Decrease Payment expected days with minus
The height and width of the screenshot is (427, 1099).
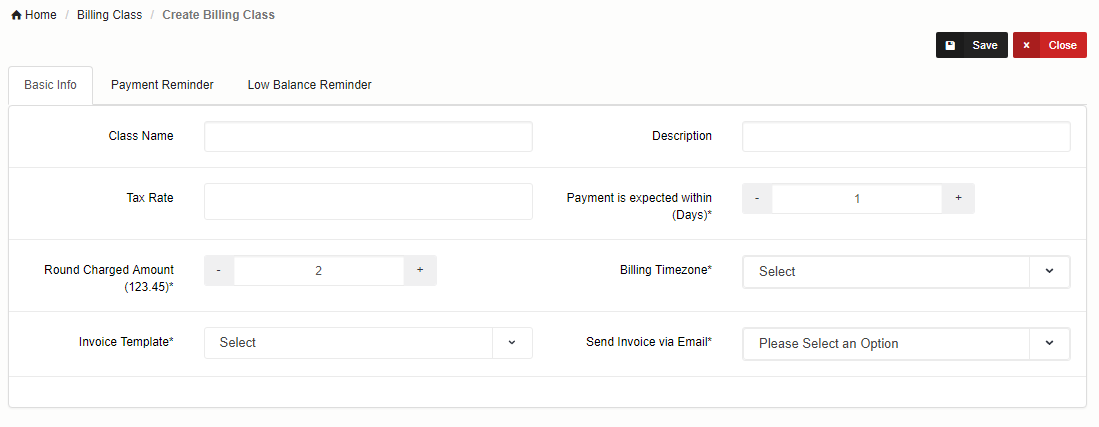coord(757,199)
